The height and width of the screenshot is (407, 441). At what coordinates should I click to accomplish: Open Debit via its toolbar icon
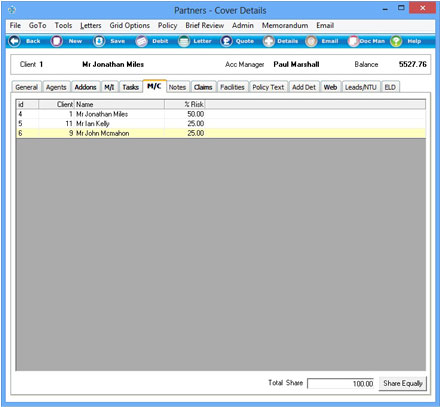141,41
